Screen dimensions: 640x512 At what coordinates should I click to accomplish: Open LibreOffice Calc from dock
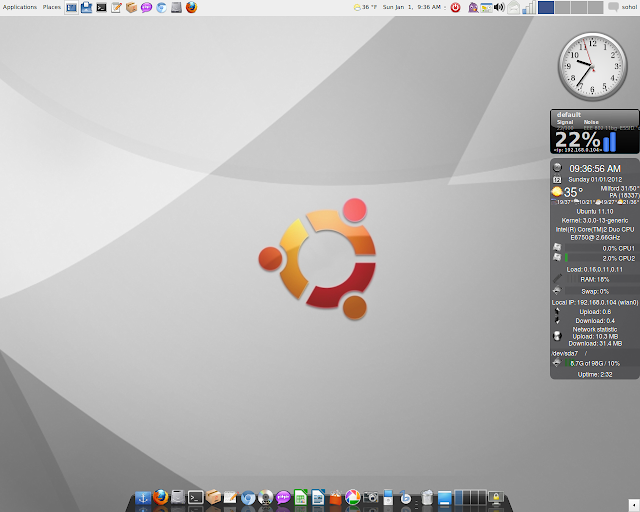click(300, 497)
